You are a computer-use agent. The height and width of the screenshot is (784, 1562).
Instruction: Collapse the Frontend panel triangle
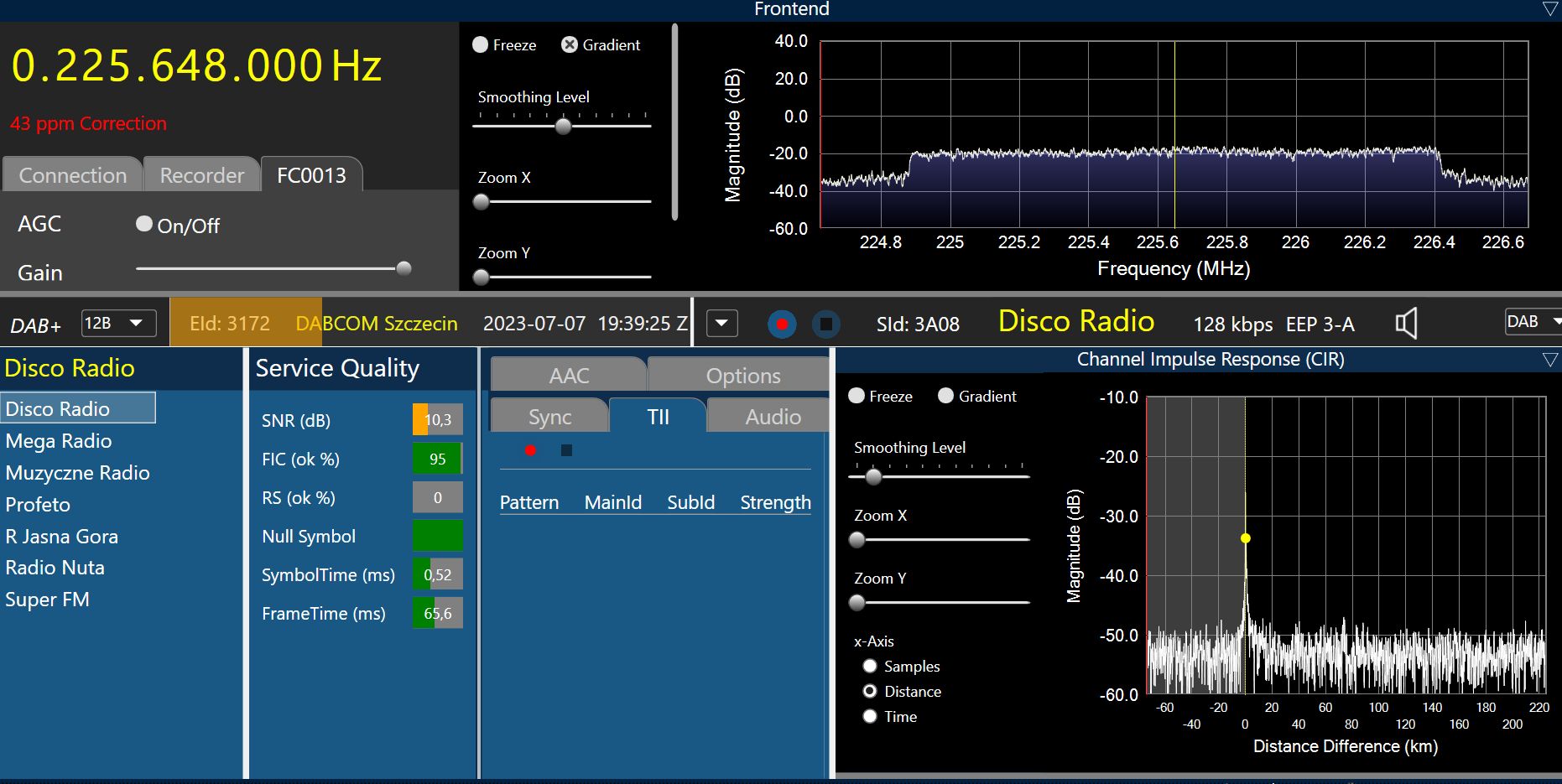(1549, 9)
